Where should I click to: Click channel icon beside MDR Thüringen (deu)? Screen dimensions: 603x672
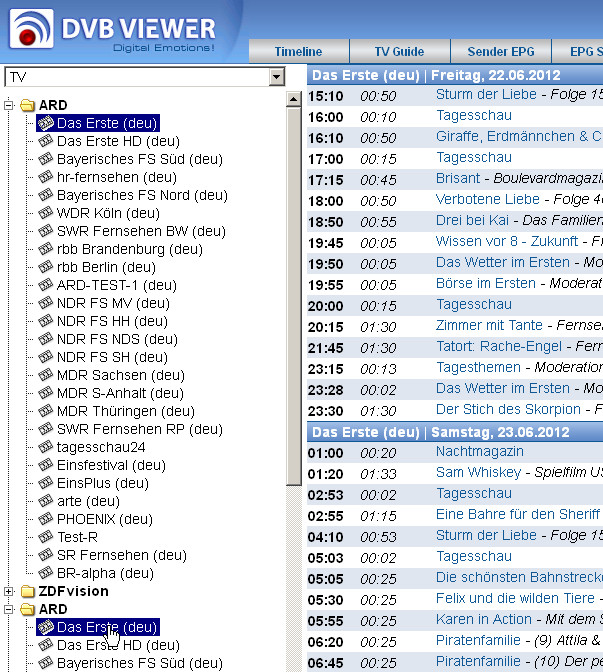click(45, 411)
